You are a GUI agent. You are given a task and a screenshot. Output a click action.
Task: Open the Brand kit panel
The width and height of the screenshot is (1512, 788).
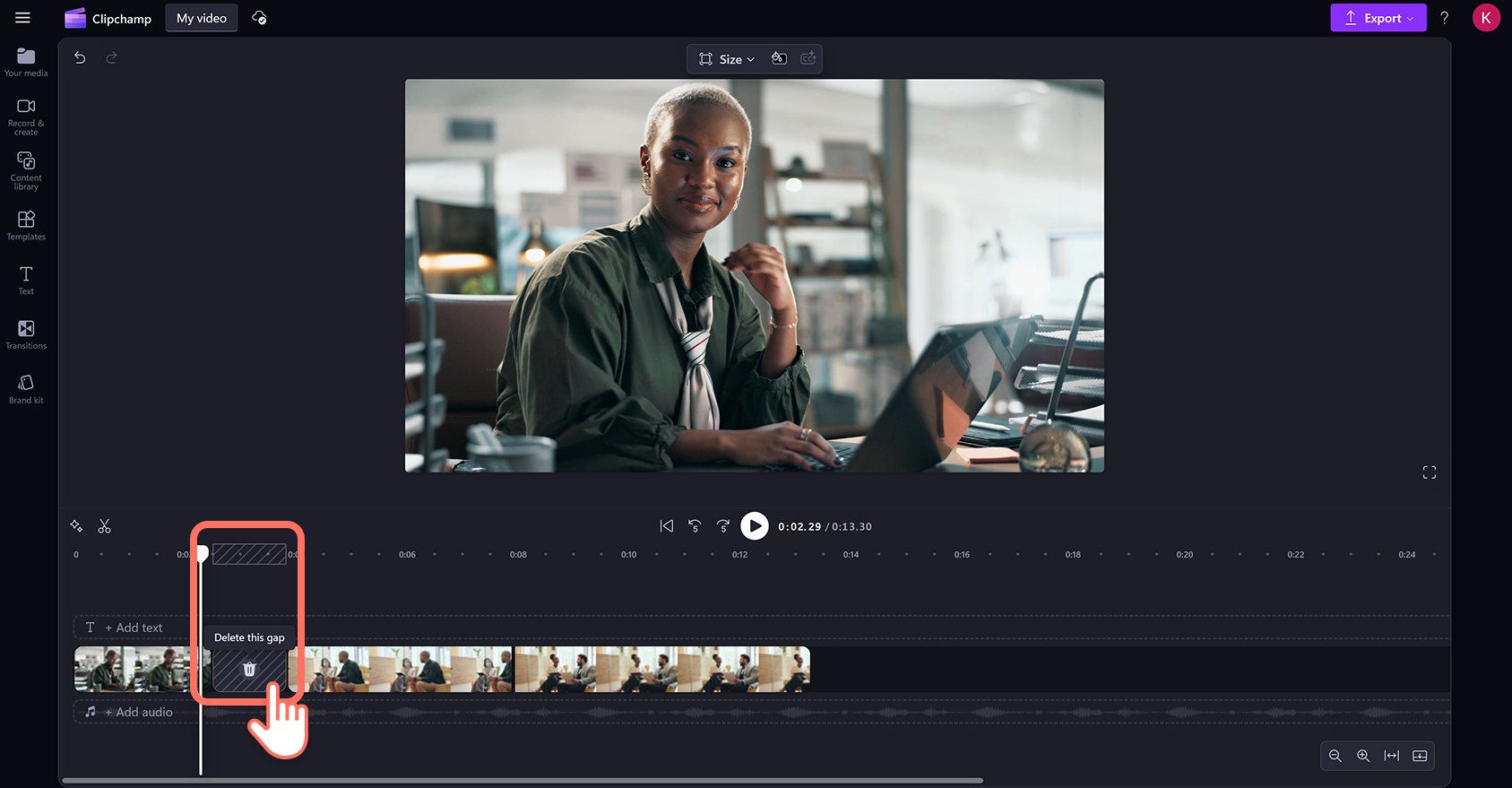click(26, 389)
